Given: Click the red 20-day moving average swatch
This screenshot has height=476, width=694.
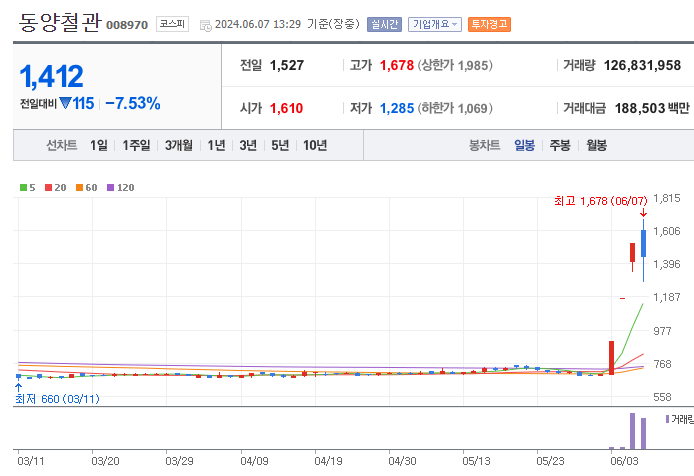Looking at the screenshot, I should (49, 188).
